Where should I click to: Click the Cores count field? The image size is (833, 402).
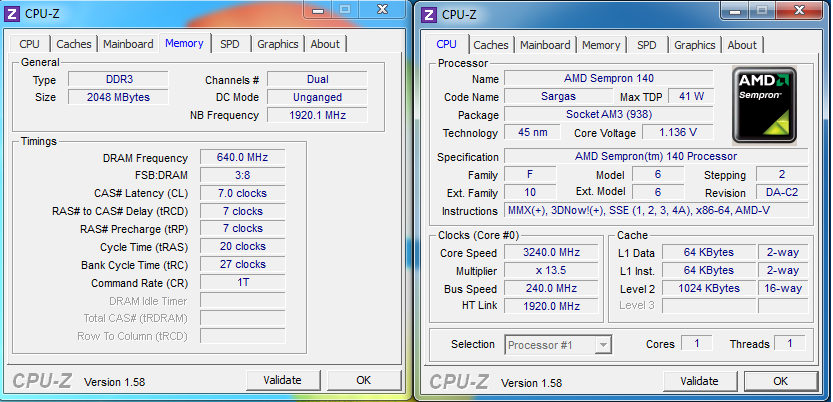697,344
